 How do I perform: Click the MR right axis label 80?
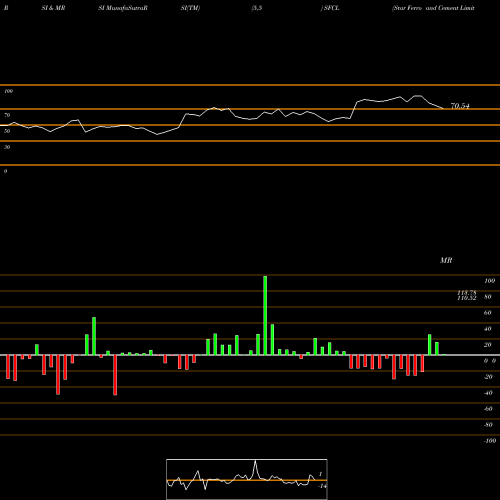pyautogui.click(x=488, y=297)
